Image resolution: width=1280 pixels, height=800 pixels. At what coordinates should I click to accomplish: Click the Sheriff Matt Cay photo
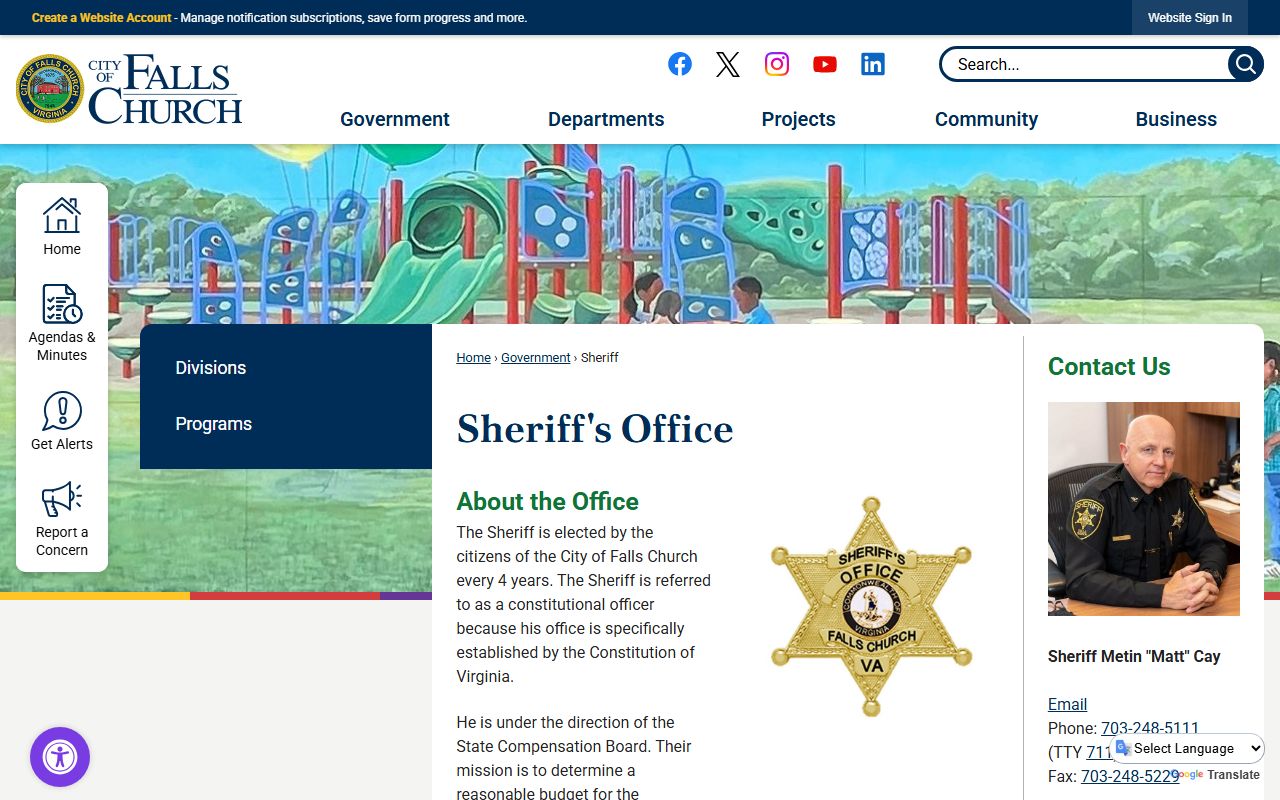[1144, 509]
